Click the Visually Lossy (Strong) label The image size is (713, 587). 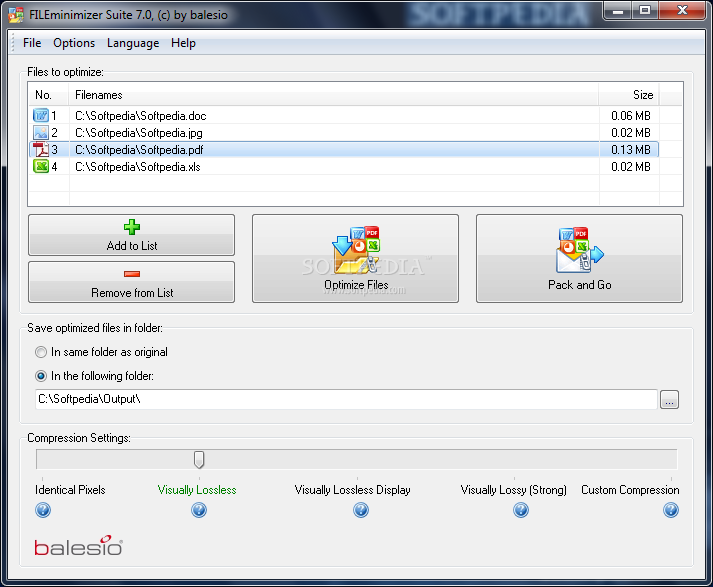[513, 490]
